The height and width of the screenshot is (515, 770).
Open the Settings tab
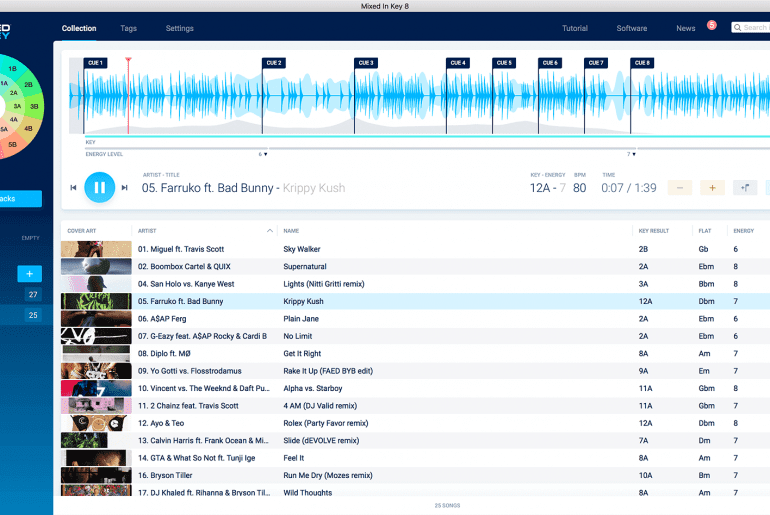click(x=180, y=28)
